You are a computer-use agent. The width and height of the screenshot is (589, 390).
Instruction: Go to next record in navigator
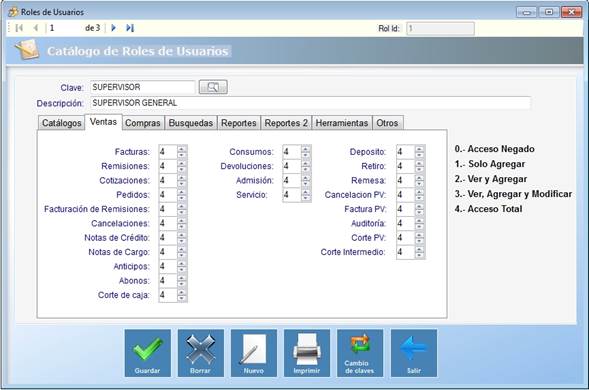(113, 28)
